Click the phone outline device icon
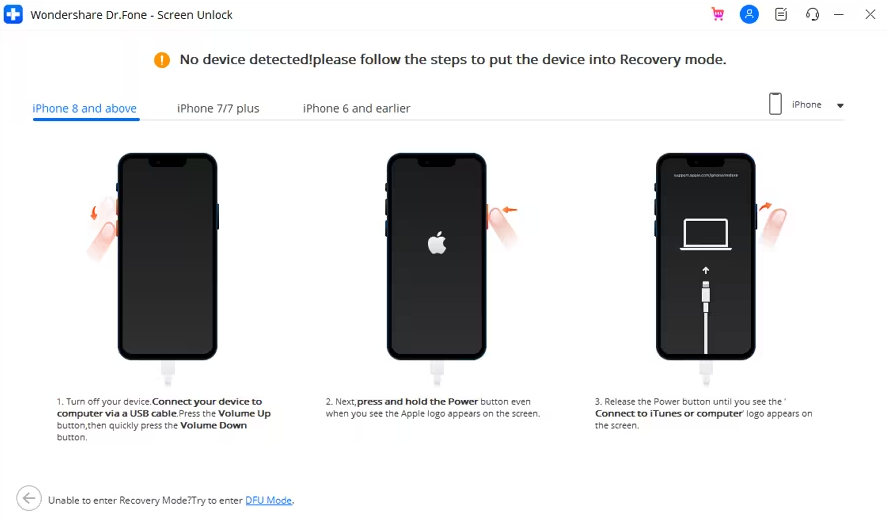This screenshot has width=887, height=521. pos(775,104)
